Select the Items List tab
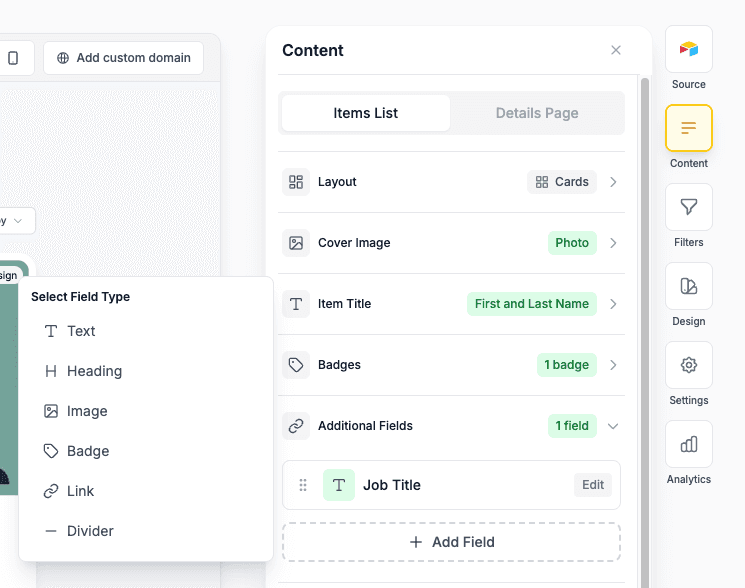 (366, 113)
